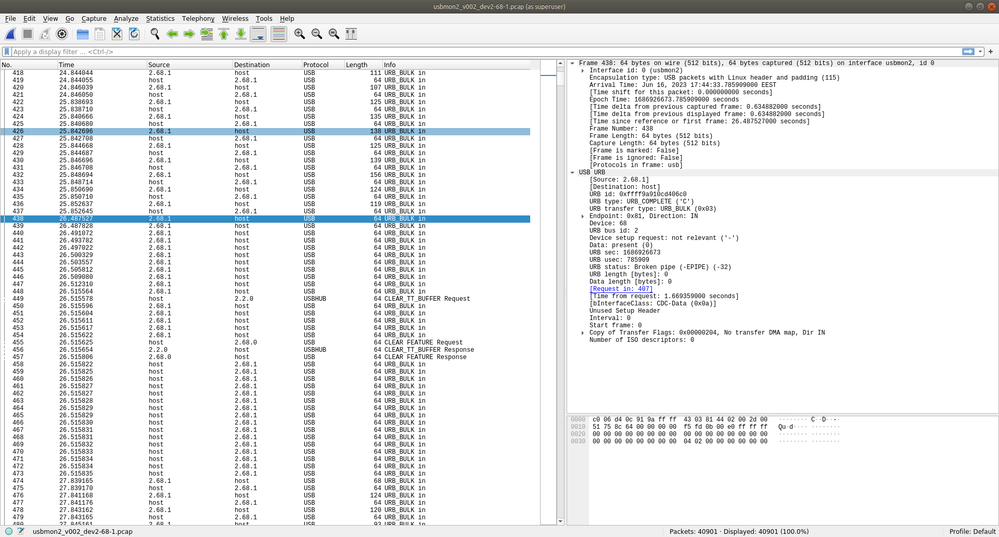Follow the Request in: 407 link
The height and width of the screenshot is (537, 999).
pyautogui.click(x=621, y=289)
